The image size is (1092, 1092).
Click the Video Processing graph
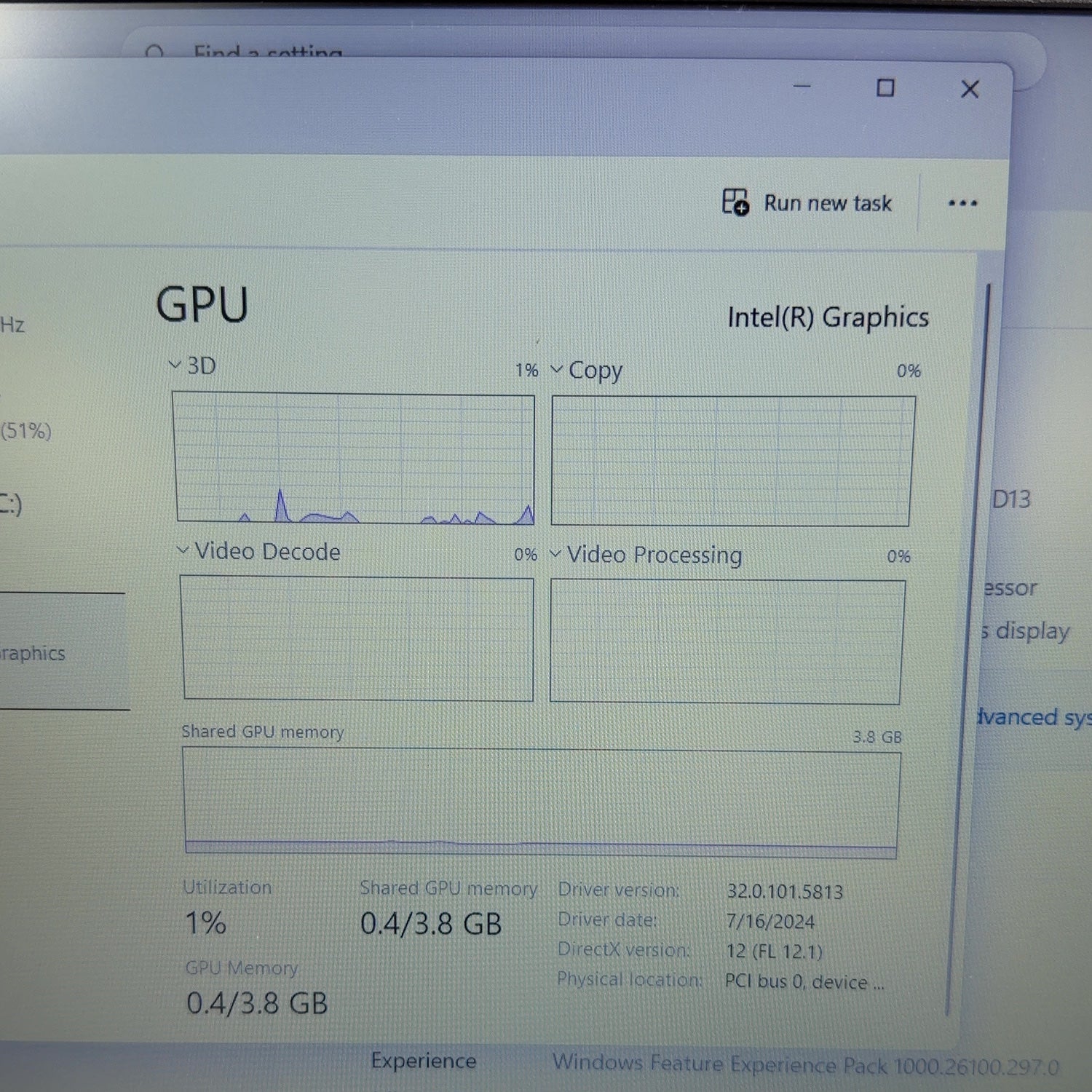tap(727, 642)
